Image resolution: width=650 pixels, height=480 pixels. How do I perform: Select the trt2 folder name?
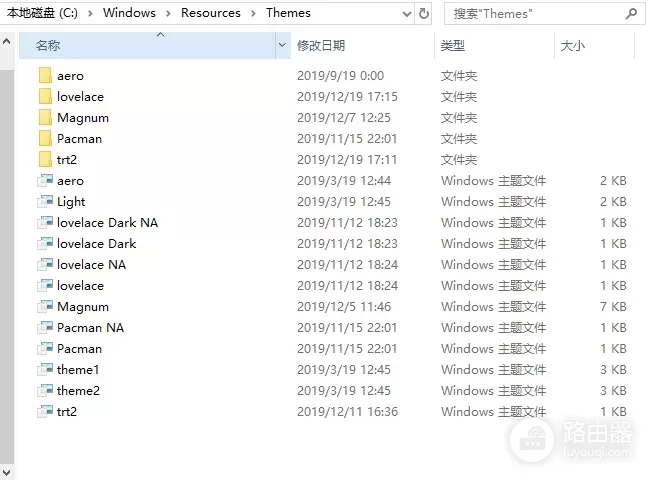click(67, 160)
